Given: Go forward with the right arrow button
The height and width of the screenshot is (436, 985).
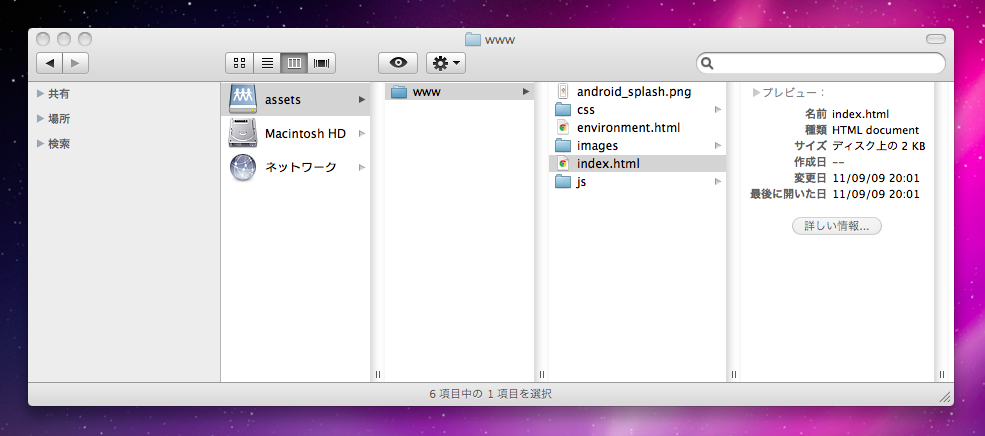Looking at the screenshot, I should [76, 63].
